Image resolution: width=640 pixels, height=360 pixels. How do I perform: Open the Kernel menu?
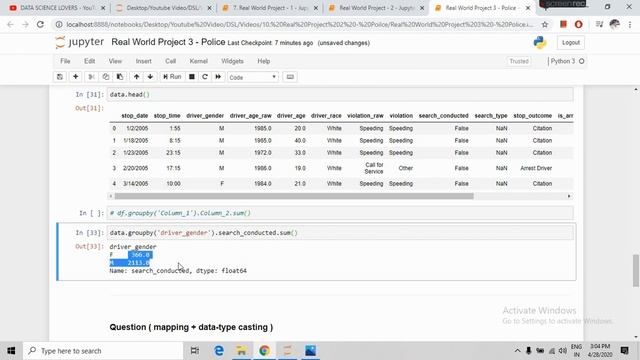199,61
